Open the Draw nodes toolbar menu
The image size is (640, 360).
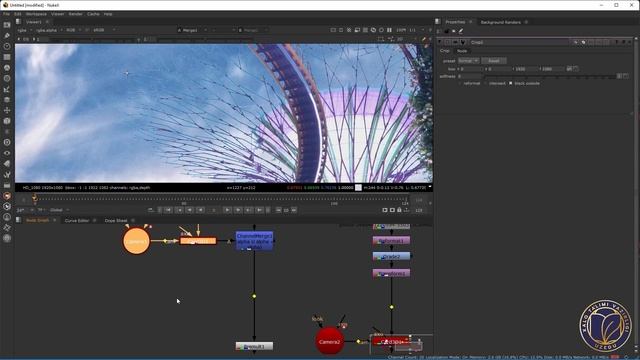point(7,36)
